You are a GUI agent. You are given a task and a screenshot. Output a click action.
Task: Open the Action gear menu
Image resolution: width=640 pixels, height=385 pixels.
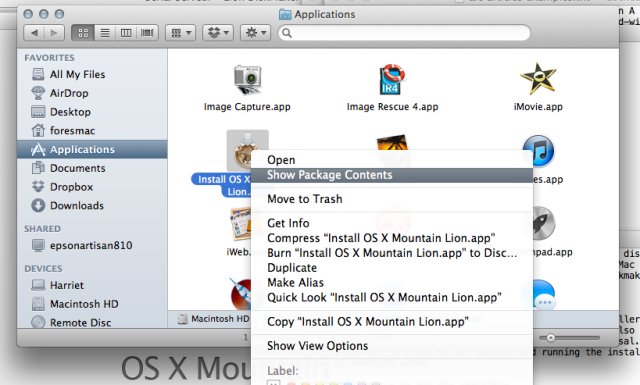256,33
